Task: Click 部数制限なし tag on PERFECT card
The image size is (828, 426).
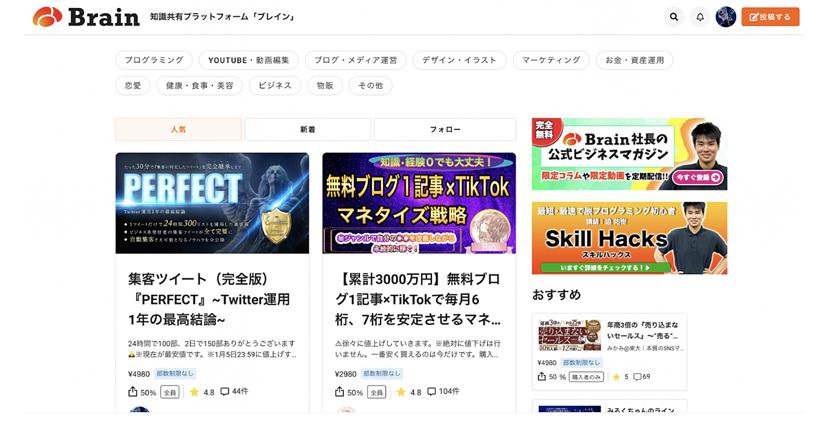Action: [x=175, y=374]
